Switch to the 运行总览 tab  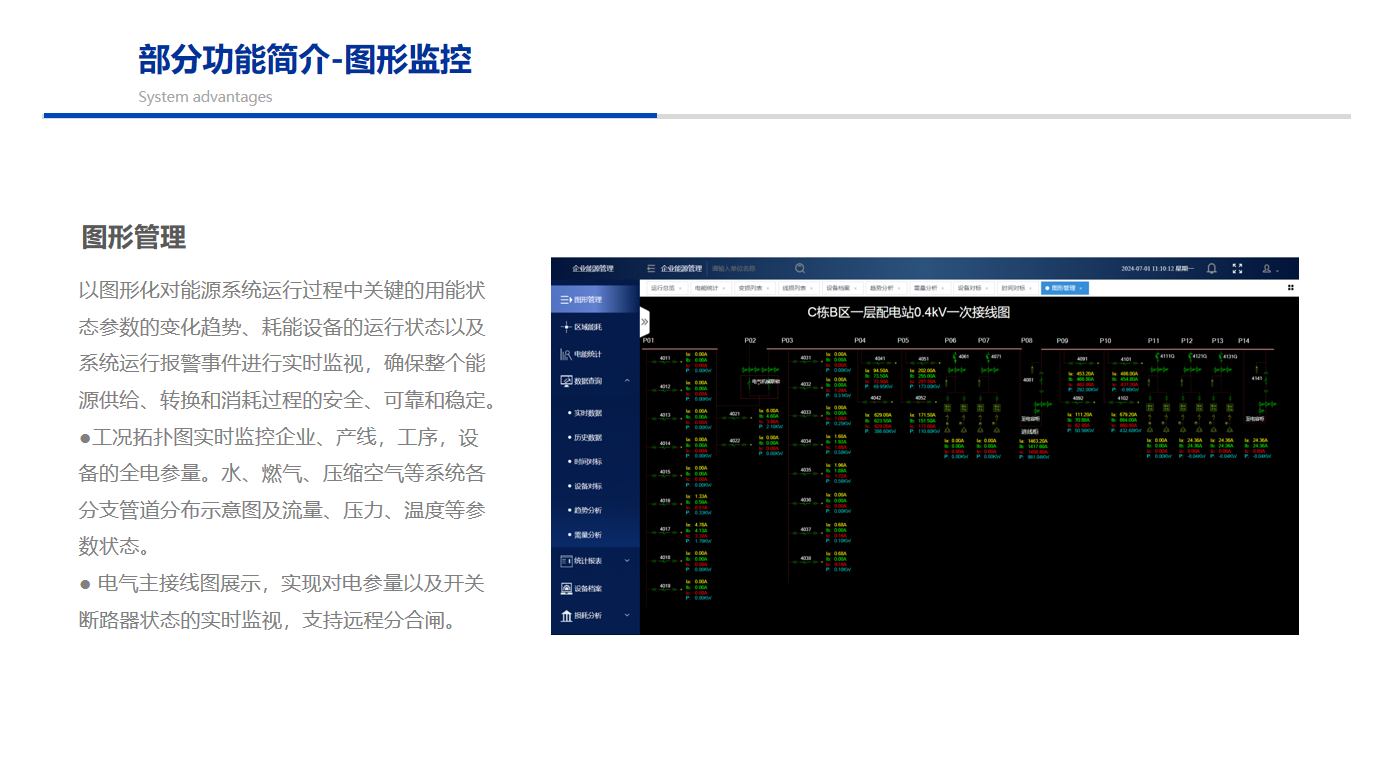coord(663,288)
